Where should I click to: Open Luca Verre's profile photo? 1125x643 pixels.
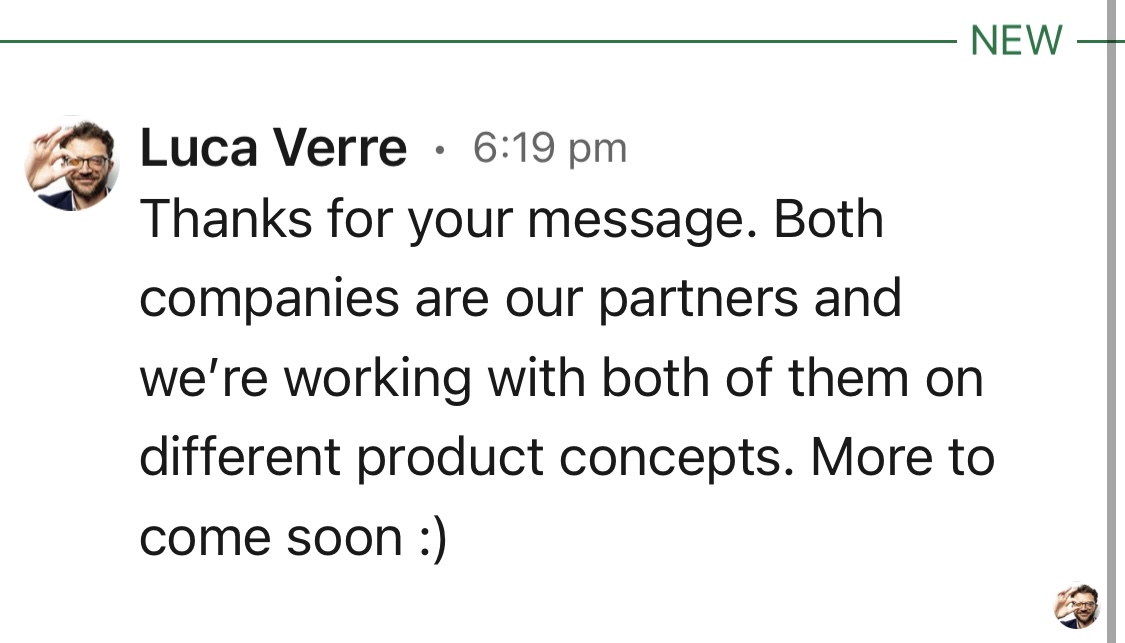pyautogui.click(x=72, y=165)
